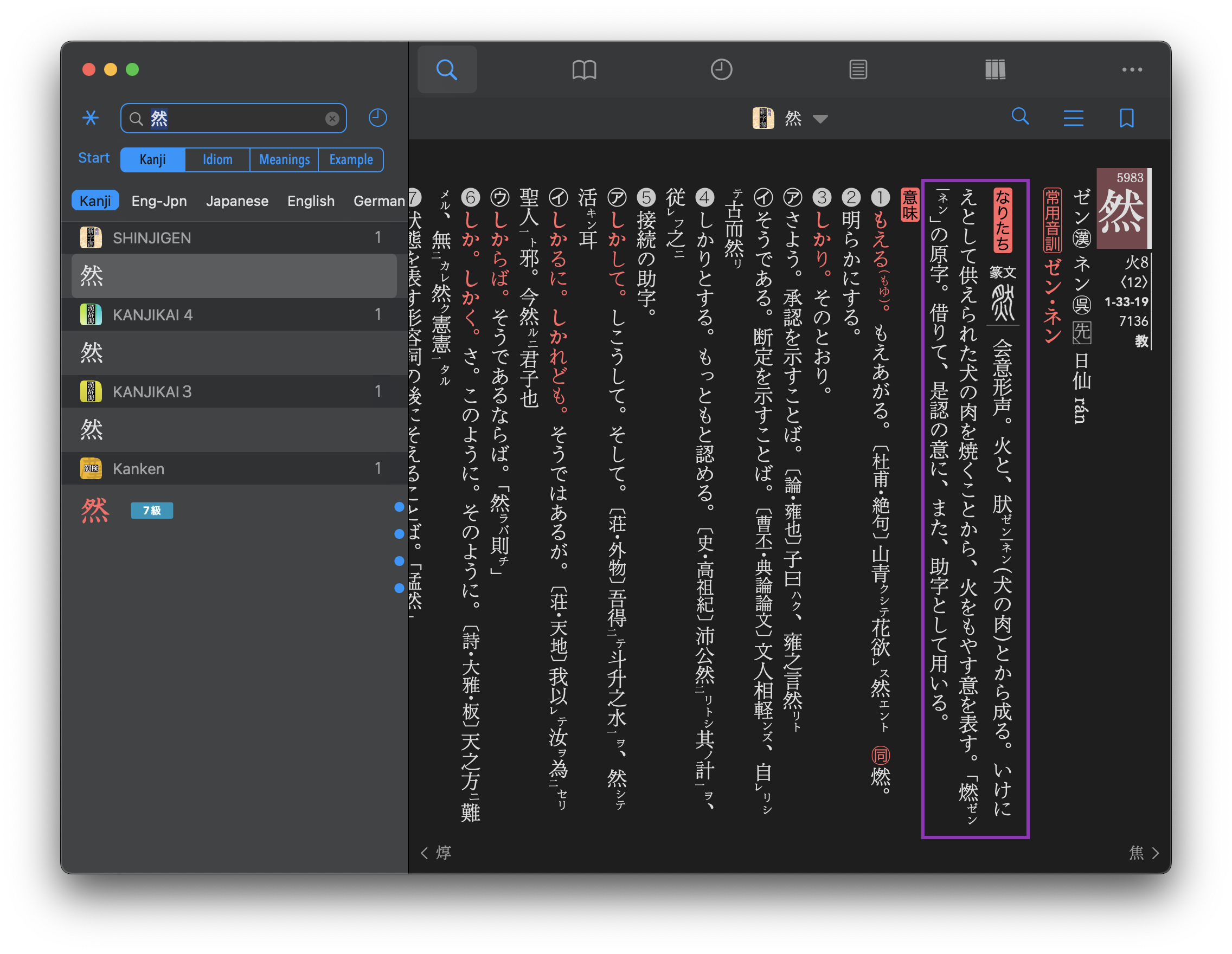Switch search mode to Meanings
The height and width of the screenshot is (954, 1232).
[x=284, y=159]
